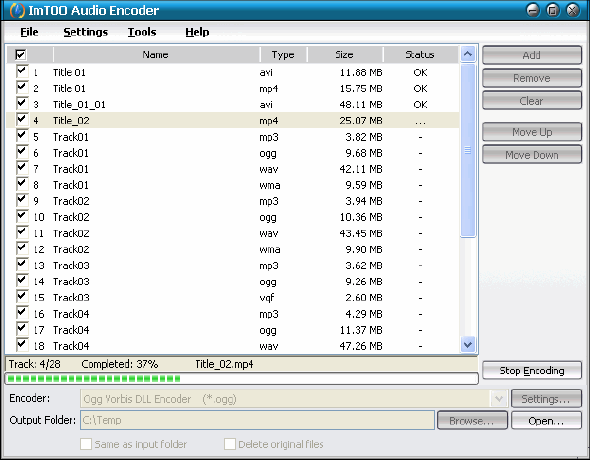Open encoder Settings... button
This screenshot has height=460, width=590.
tap(546, 399)
